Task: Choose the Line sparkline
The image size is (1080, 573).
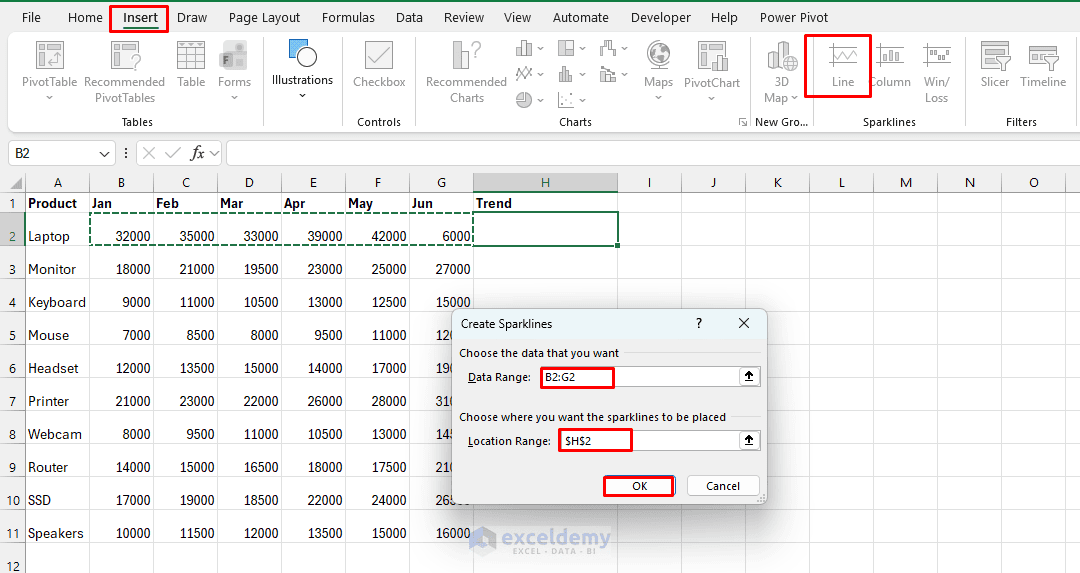Action: [x=843, y=65]
